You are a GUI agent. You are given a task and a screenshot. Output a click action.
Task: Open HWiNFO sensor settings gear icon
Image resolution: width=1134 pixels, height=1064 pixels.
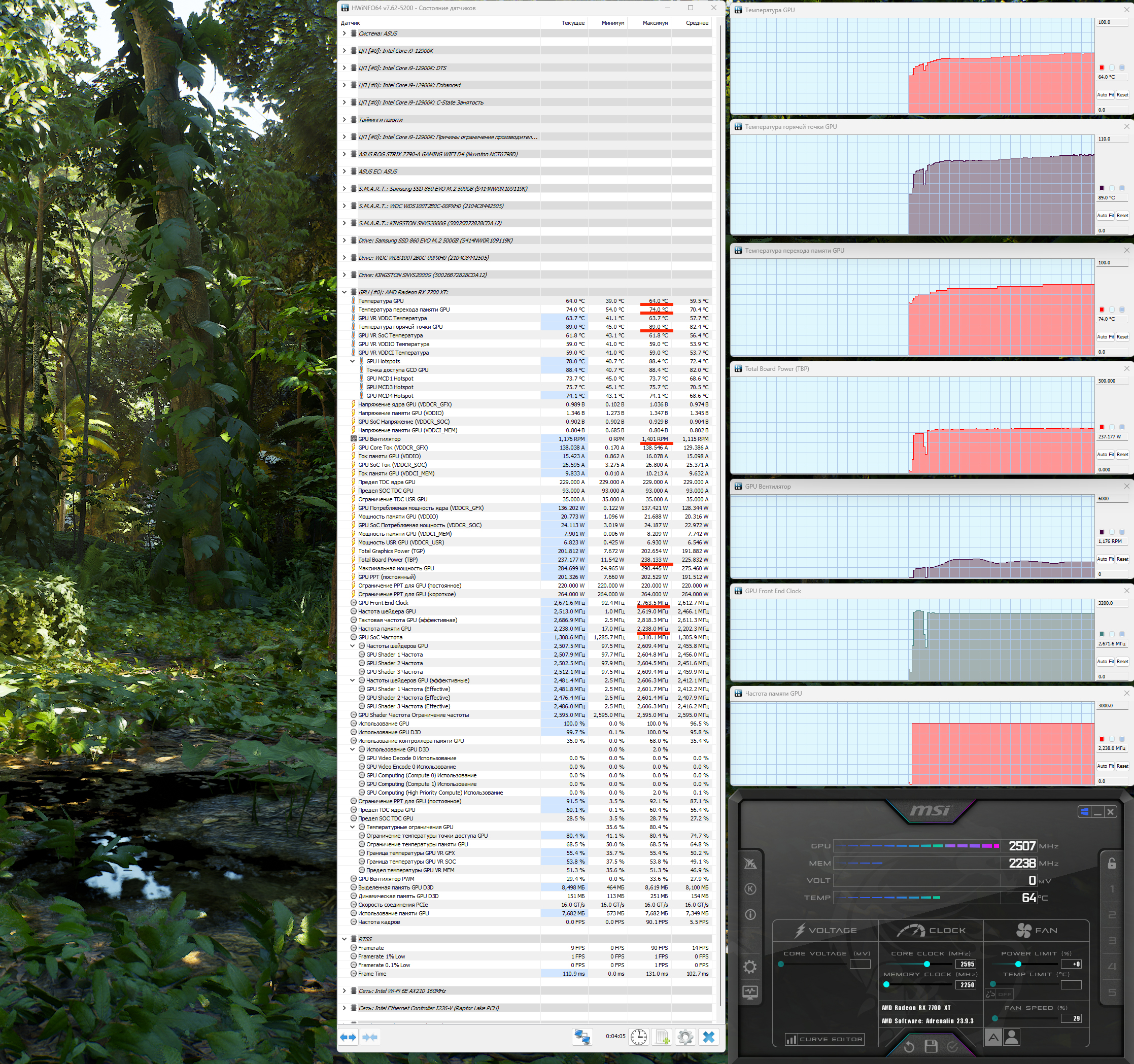[685, 1037]
